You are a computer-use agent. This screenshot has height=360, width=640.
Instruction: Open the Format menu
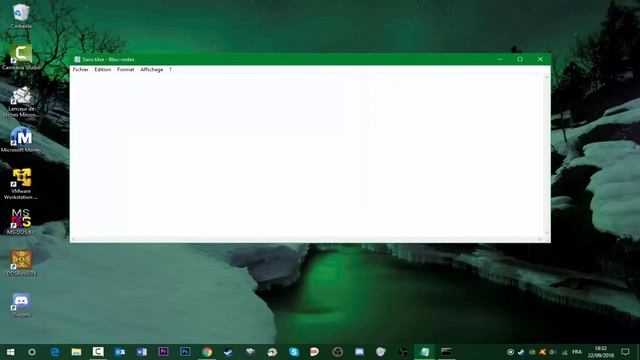coord(125,70)
